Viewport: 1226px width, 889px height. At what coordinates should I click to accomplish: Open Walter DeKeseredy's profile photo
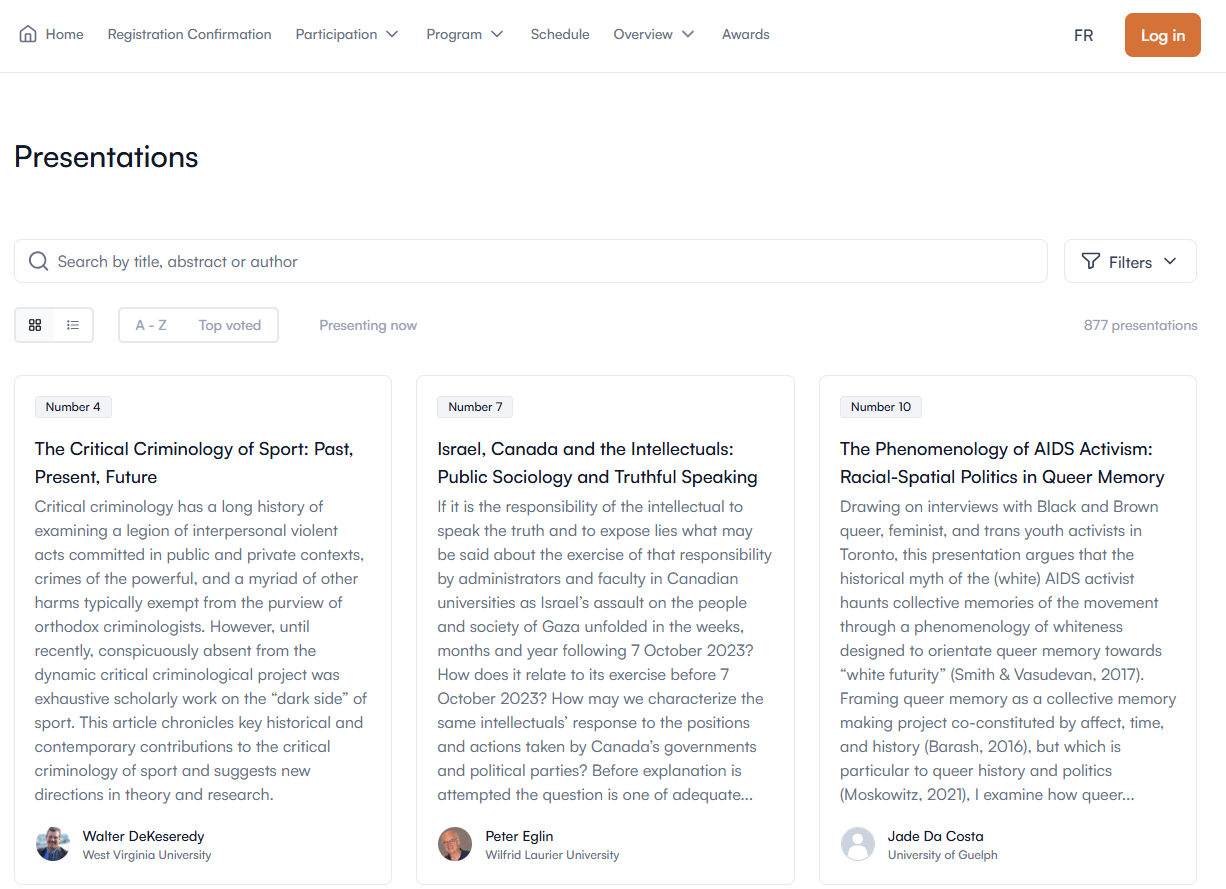53,844
